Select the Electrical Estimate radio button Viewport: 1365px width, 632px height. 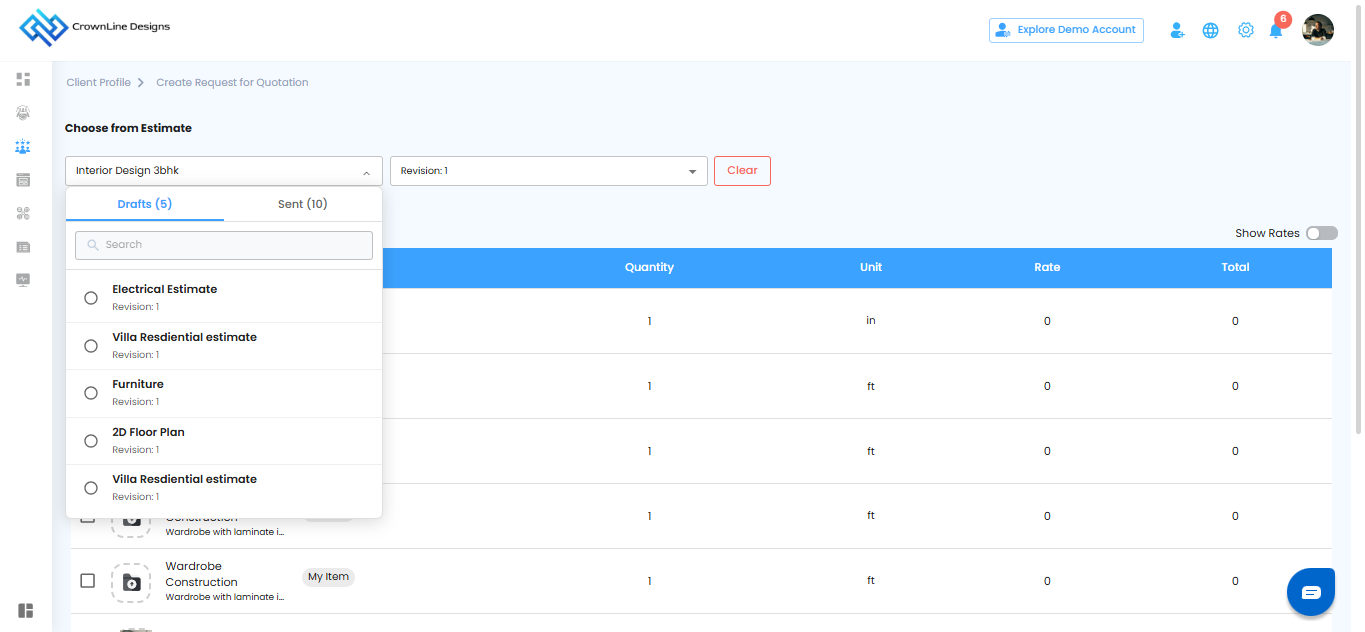pyautogui.click(x=91, y=298)
